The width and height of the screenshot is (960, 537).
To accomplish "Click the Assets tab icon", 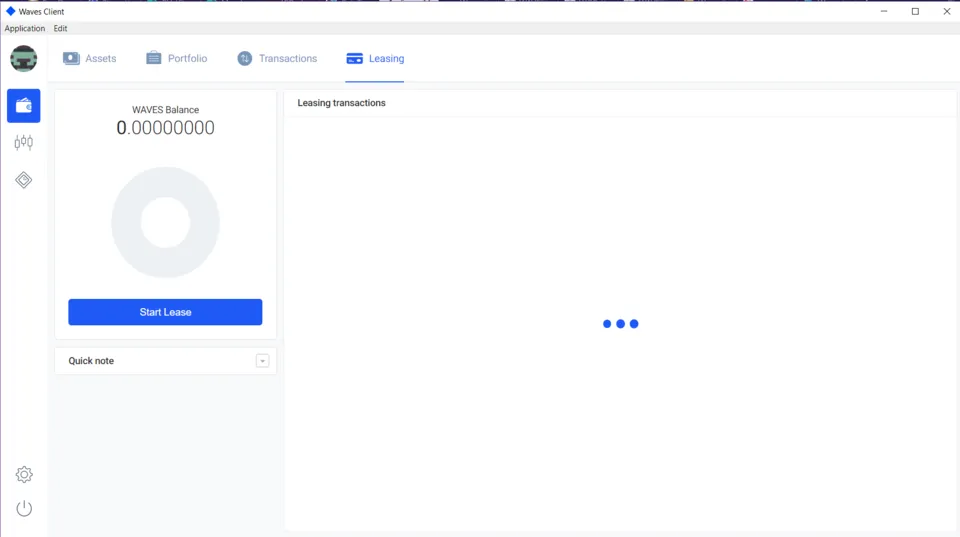I will click(x=72, y=58).
